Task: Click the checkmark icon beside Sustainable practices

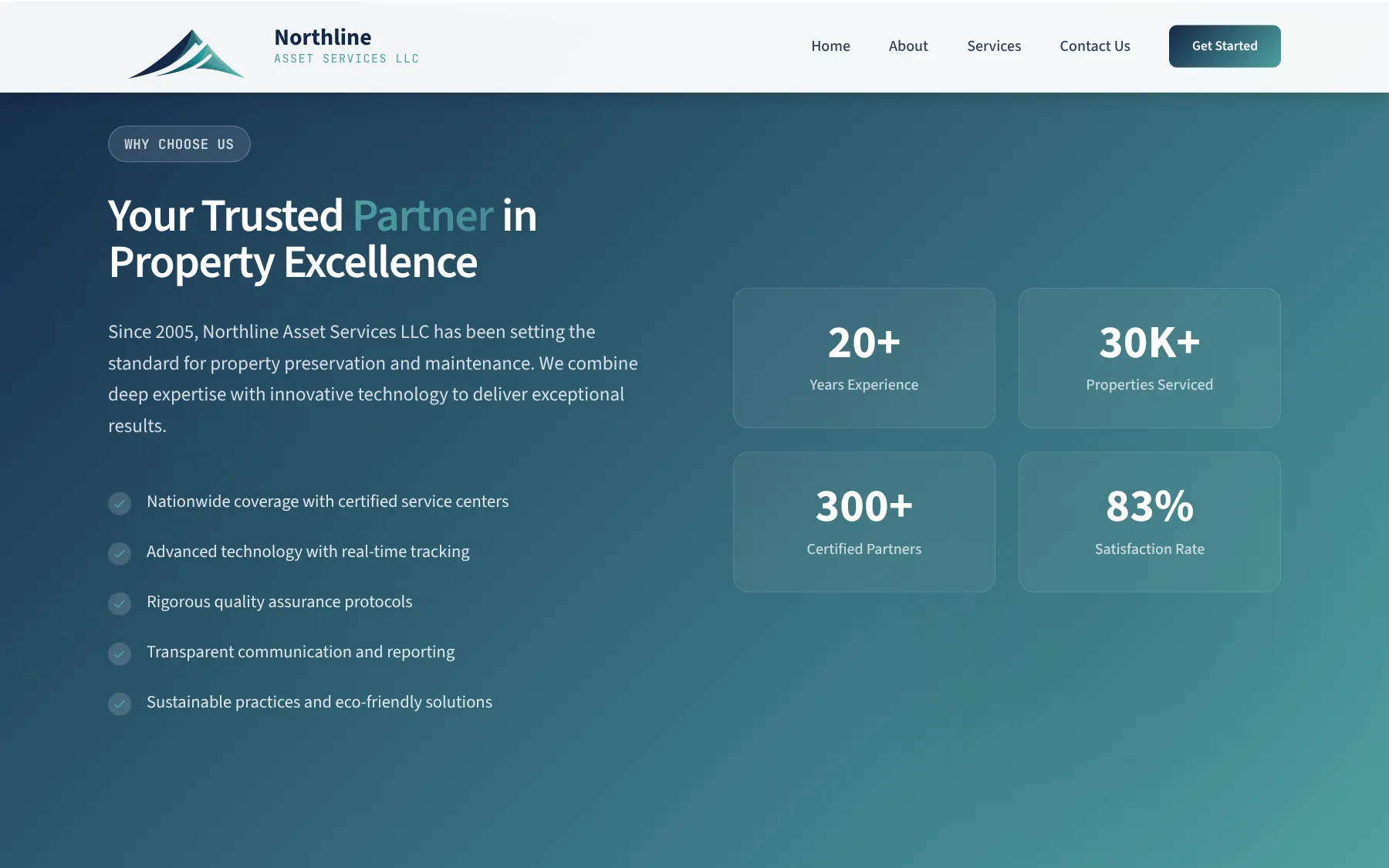Action: [120, 704]
